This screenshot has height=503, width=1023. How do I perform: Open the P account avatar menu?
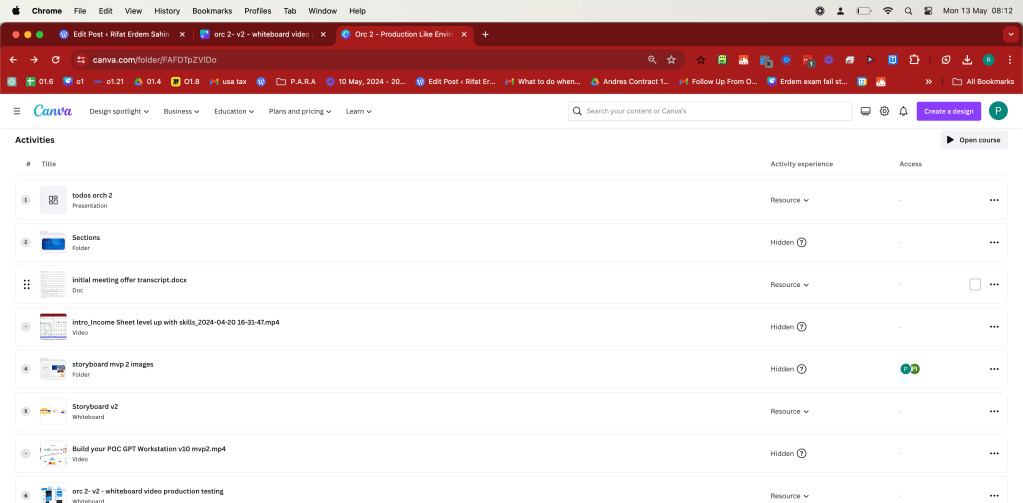pos(998,111)
